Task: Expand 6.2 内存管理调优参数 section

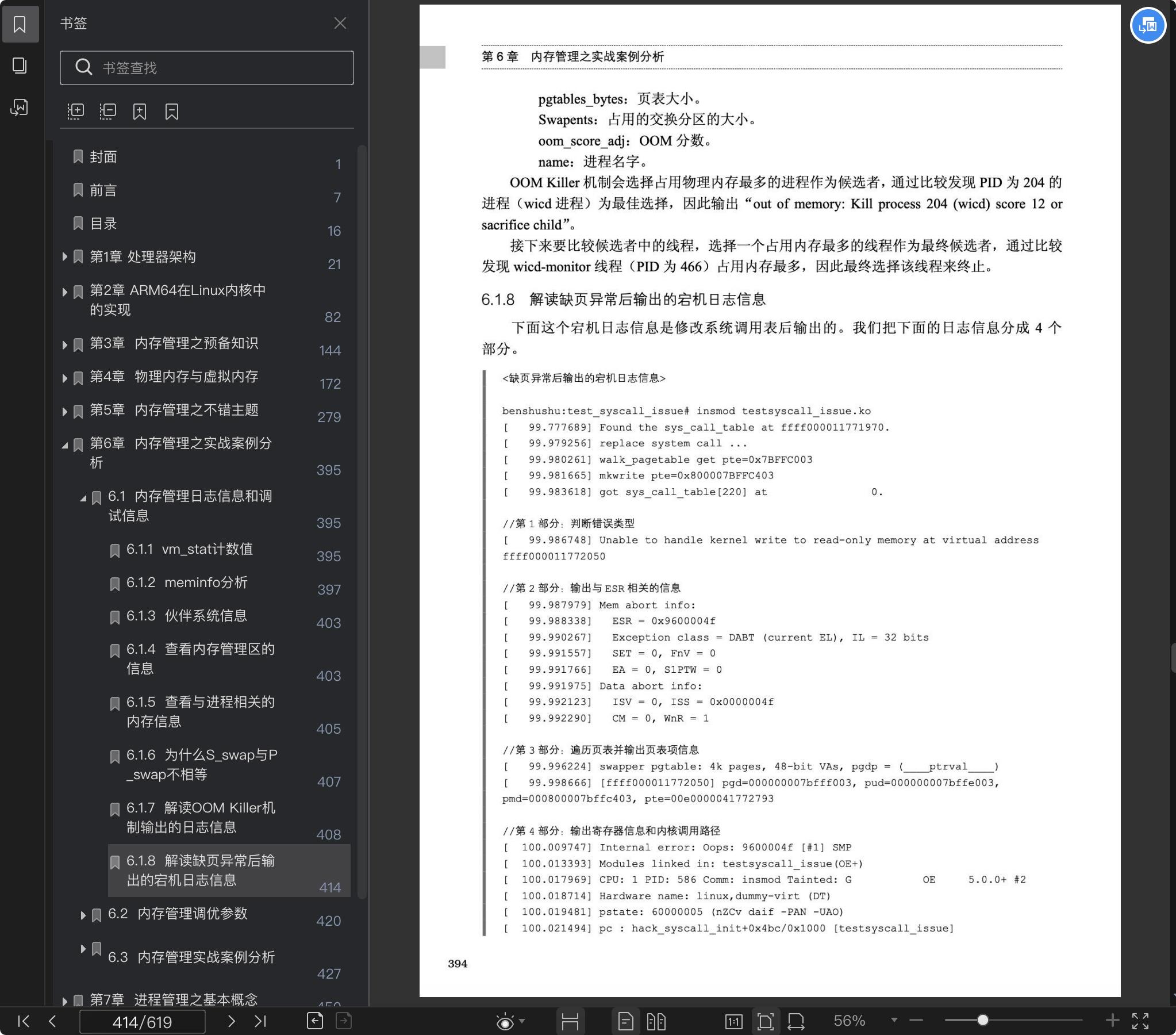Action: click(x=83, y=915)
